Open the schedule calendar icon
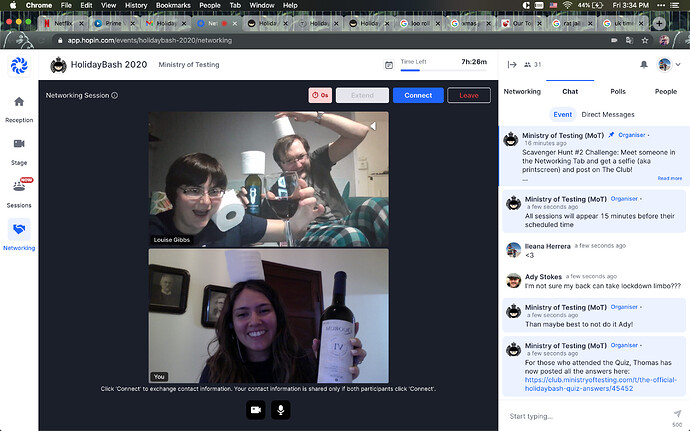This screenshot has height=431, width=690. click(389, 65)
